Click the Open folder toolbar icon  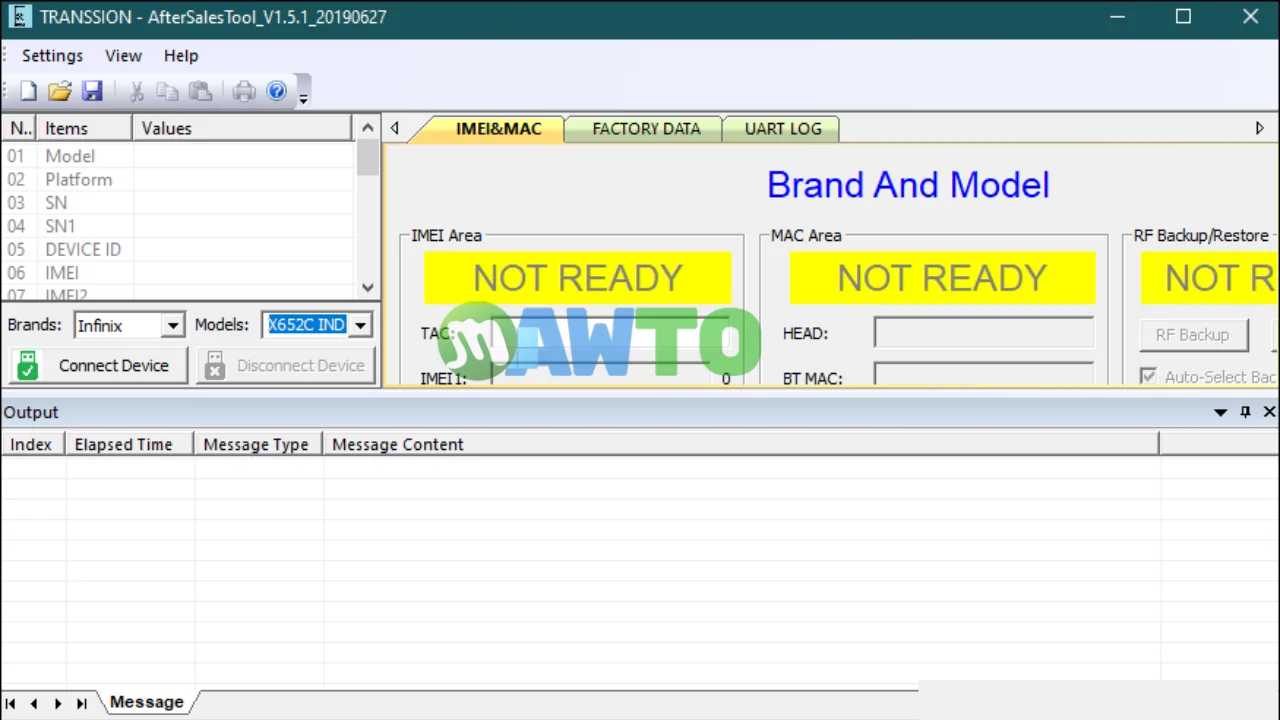[x=60, y=92]
